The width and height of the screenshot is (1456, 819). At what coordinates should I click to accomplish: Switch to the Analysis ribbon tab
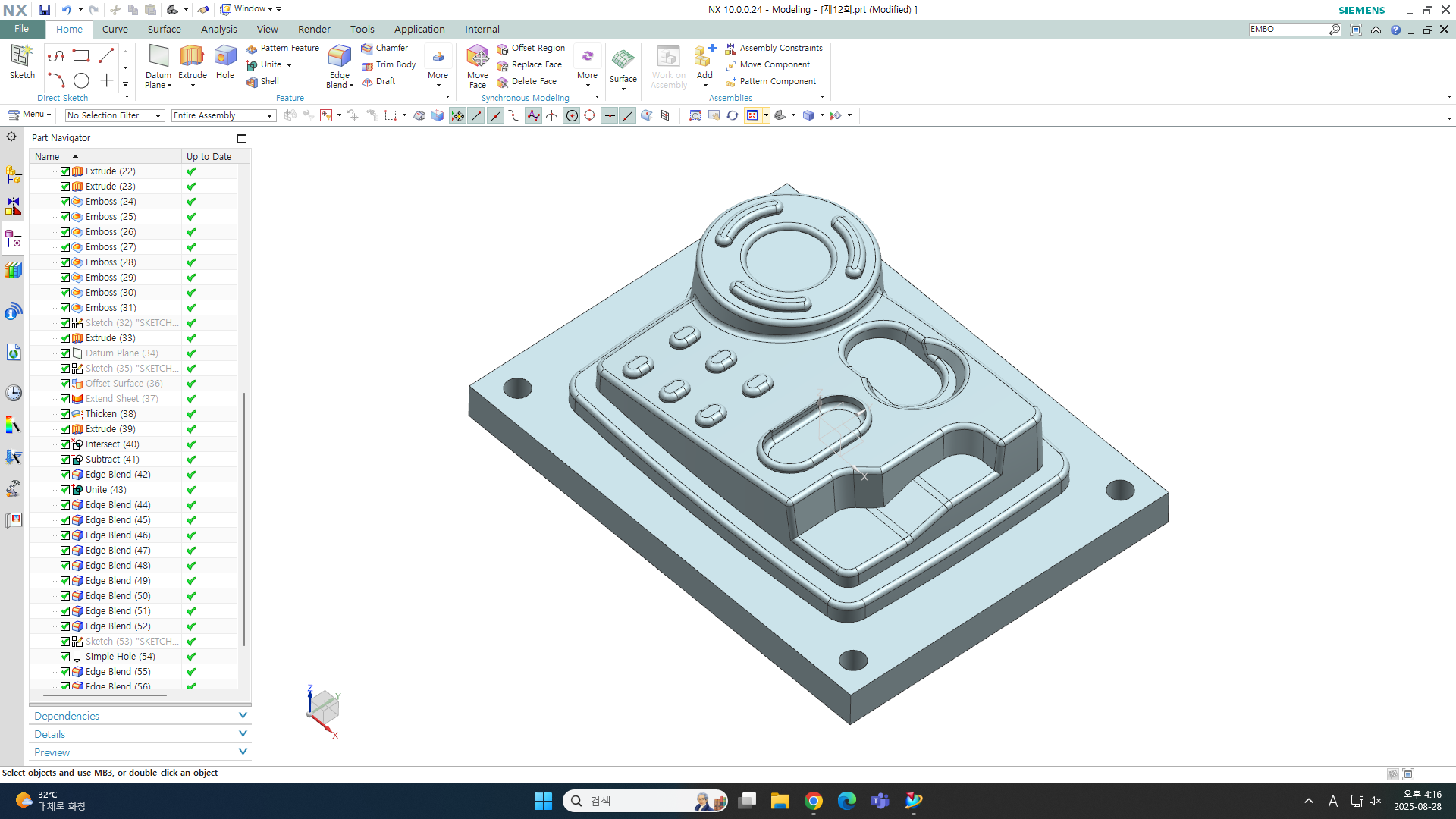[x=218, y=29]
